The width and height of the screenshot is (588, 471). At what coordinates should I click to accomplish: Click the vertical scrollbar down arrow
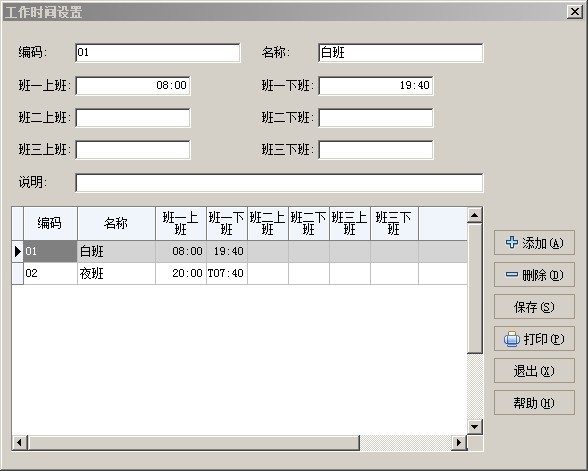pyautogui.click(x=475, y=427)
